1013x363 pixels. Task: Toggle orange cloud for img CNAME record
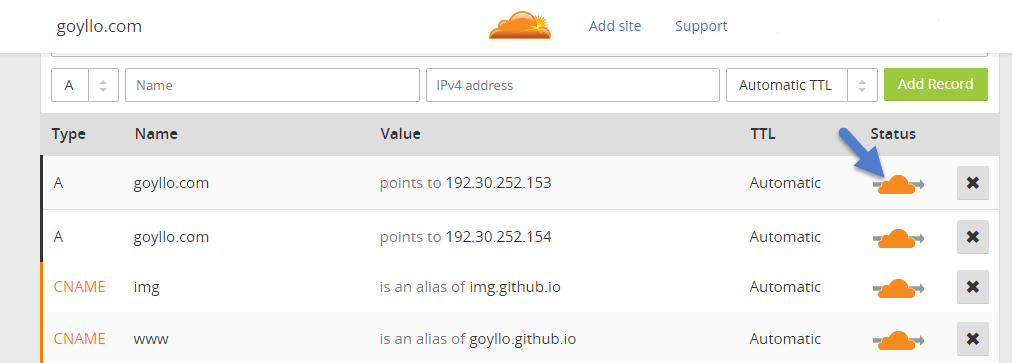point(898,288)
